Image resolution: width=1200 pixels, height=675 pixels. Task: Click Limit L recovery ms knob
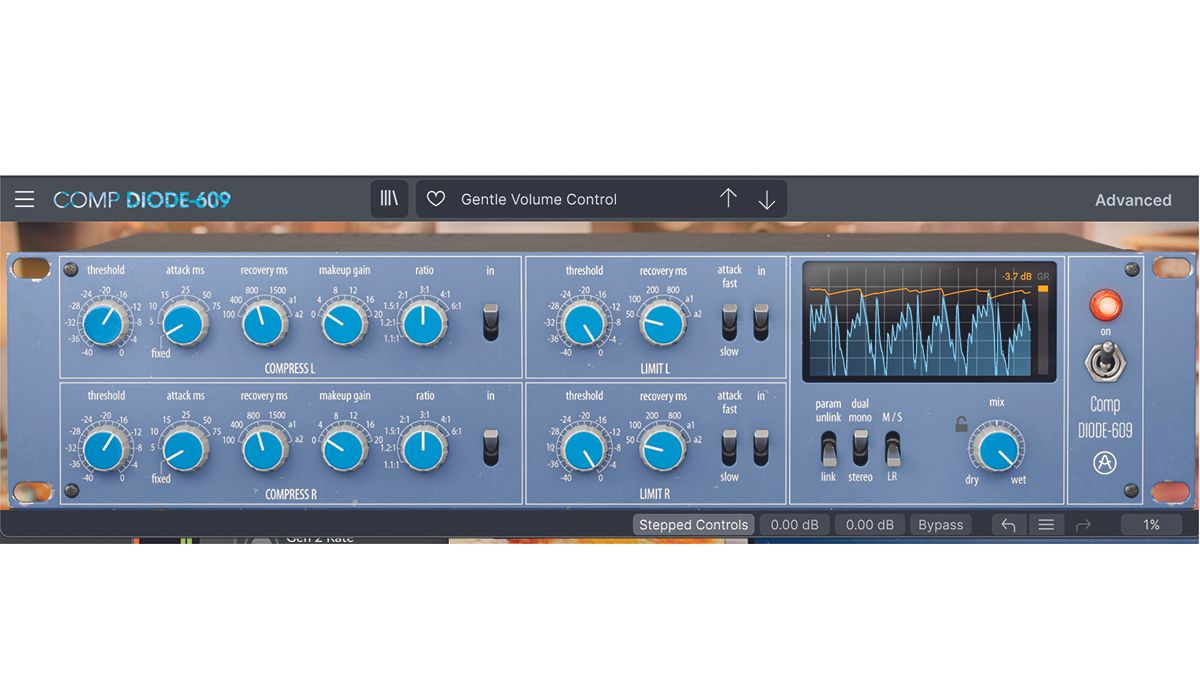point(661,324)
